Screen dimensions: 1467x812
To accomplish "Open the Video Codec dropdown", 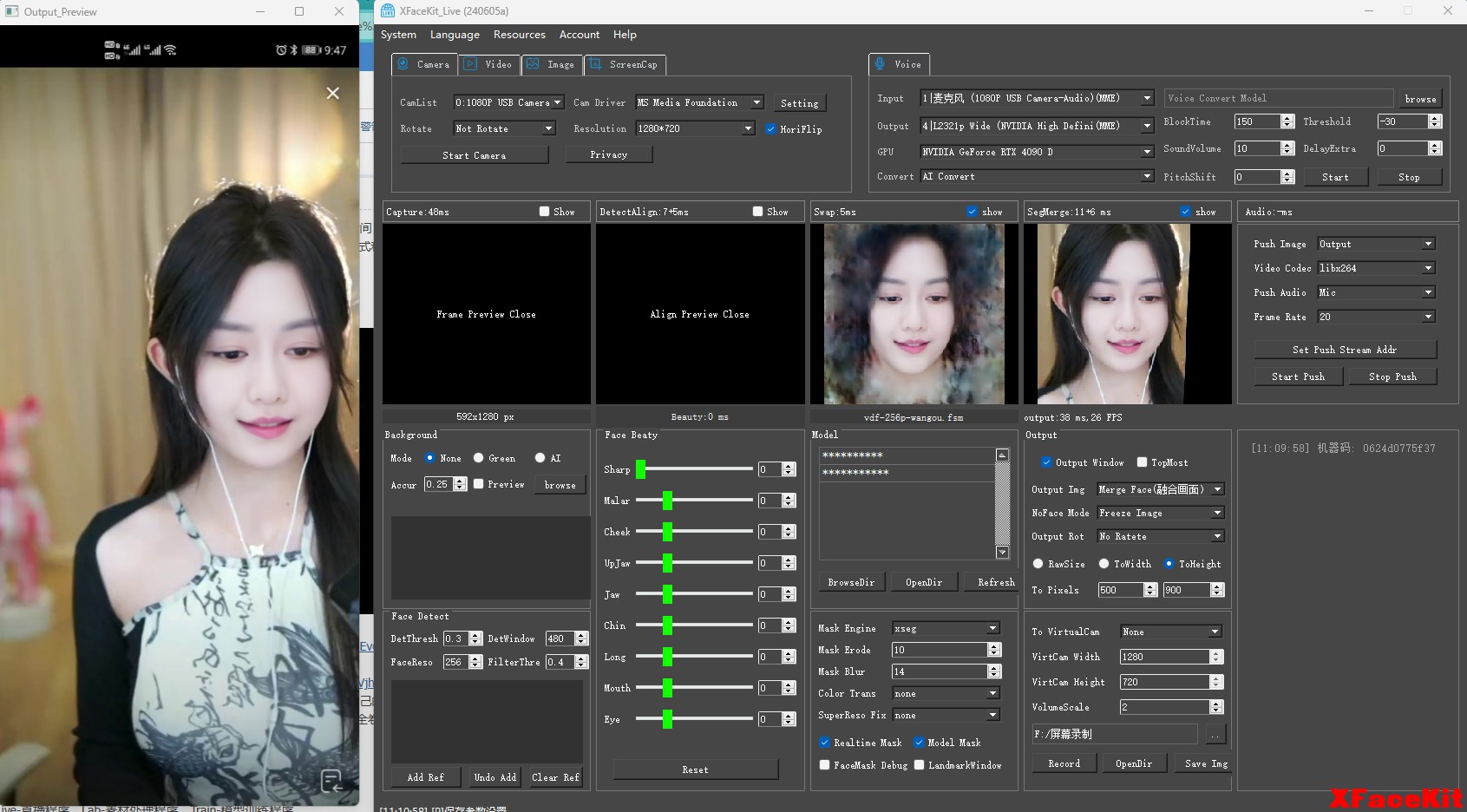I will [1376, 268].
